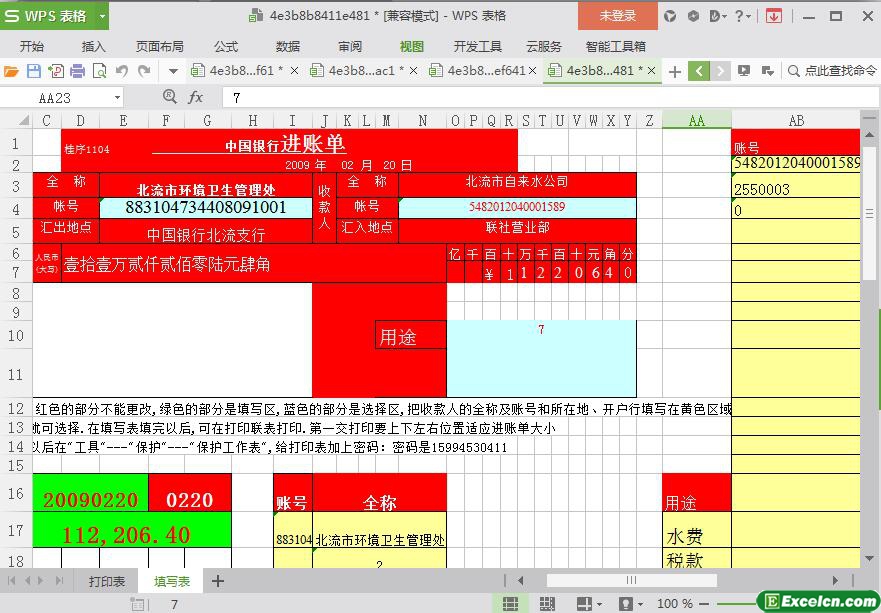Open the 智能工具箱 ribbon tab

pos(615,47)
